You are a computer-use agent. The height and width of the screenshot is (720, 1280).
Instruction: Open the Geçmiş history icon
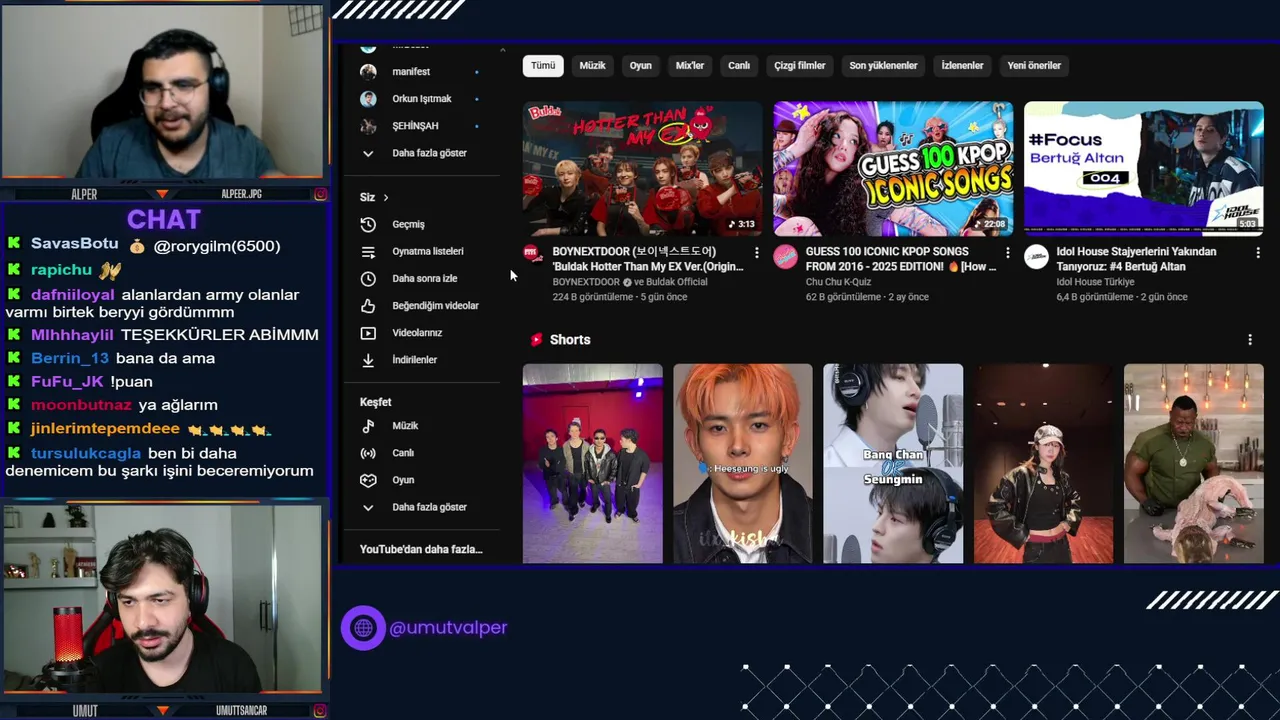(368, 224)
